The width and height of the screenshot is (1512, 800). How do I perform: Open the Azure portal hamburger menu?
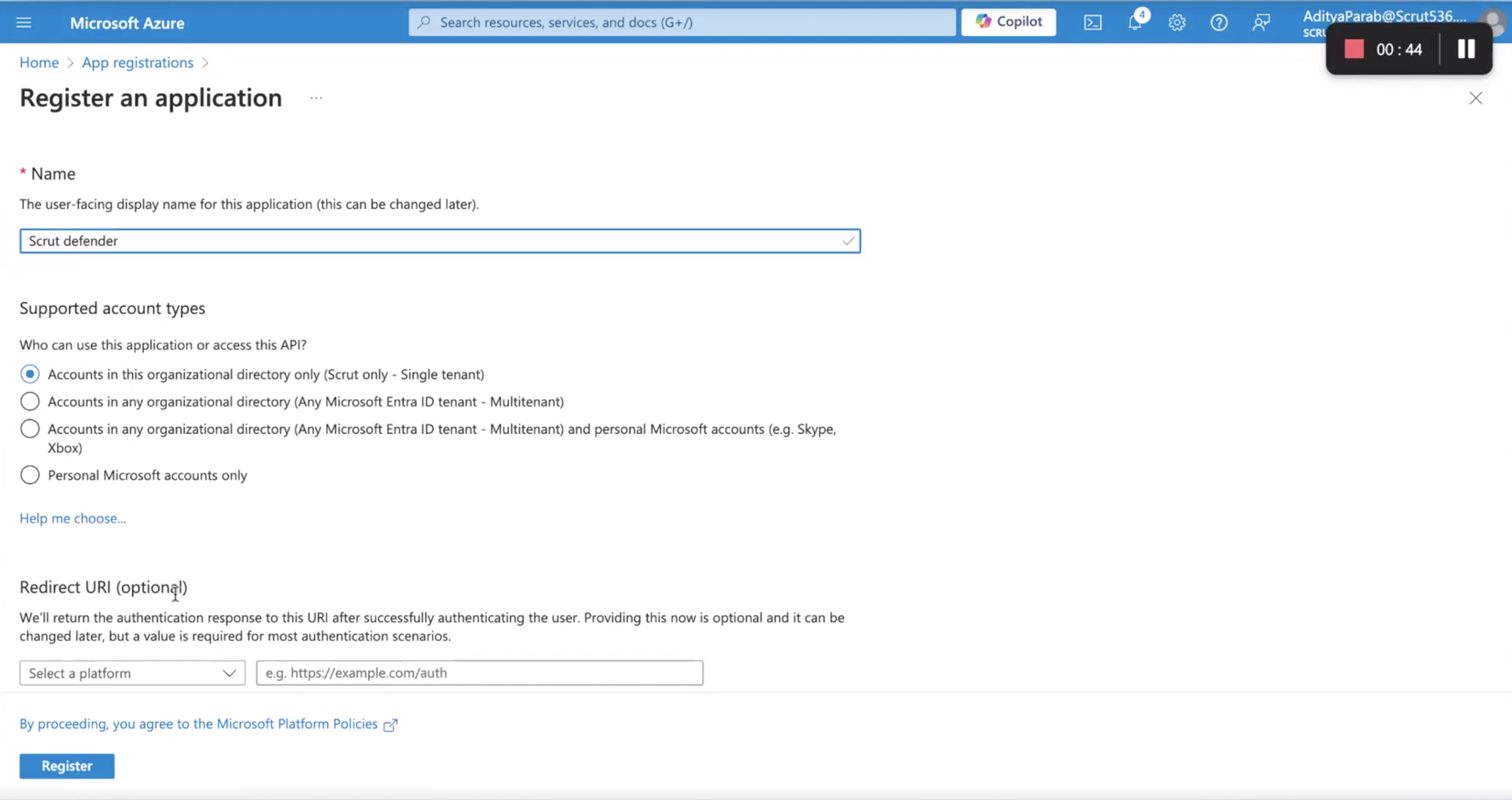tap(24, 22)
